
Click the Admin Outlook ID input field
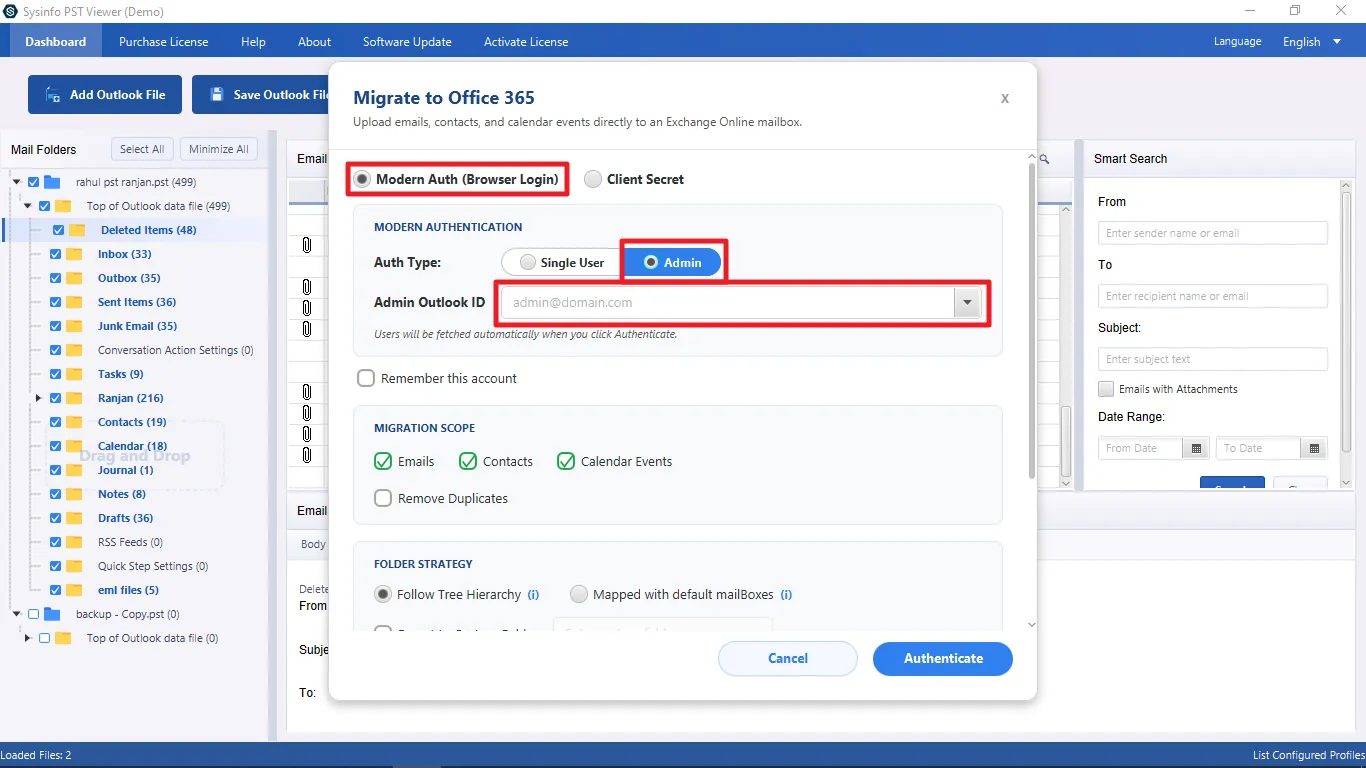pos(727,302)
